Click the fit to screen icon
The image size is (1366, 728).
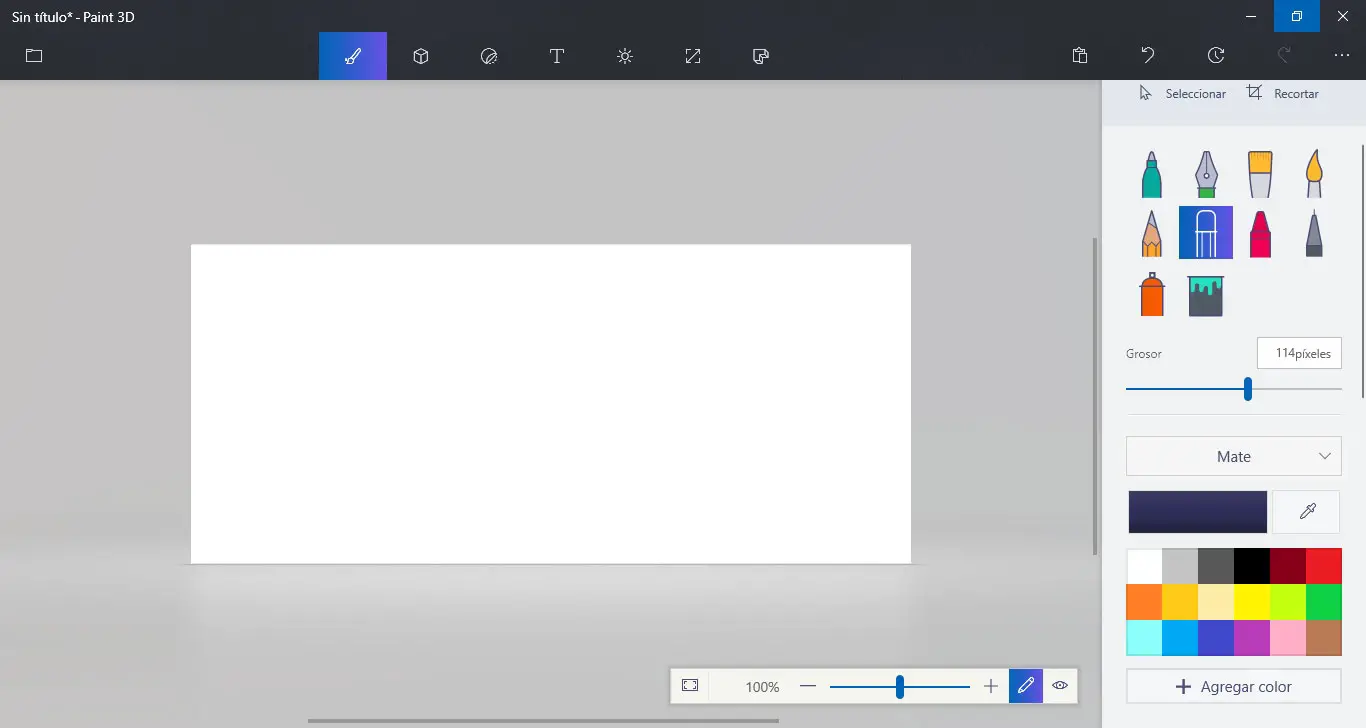click(x=690, y=686)
